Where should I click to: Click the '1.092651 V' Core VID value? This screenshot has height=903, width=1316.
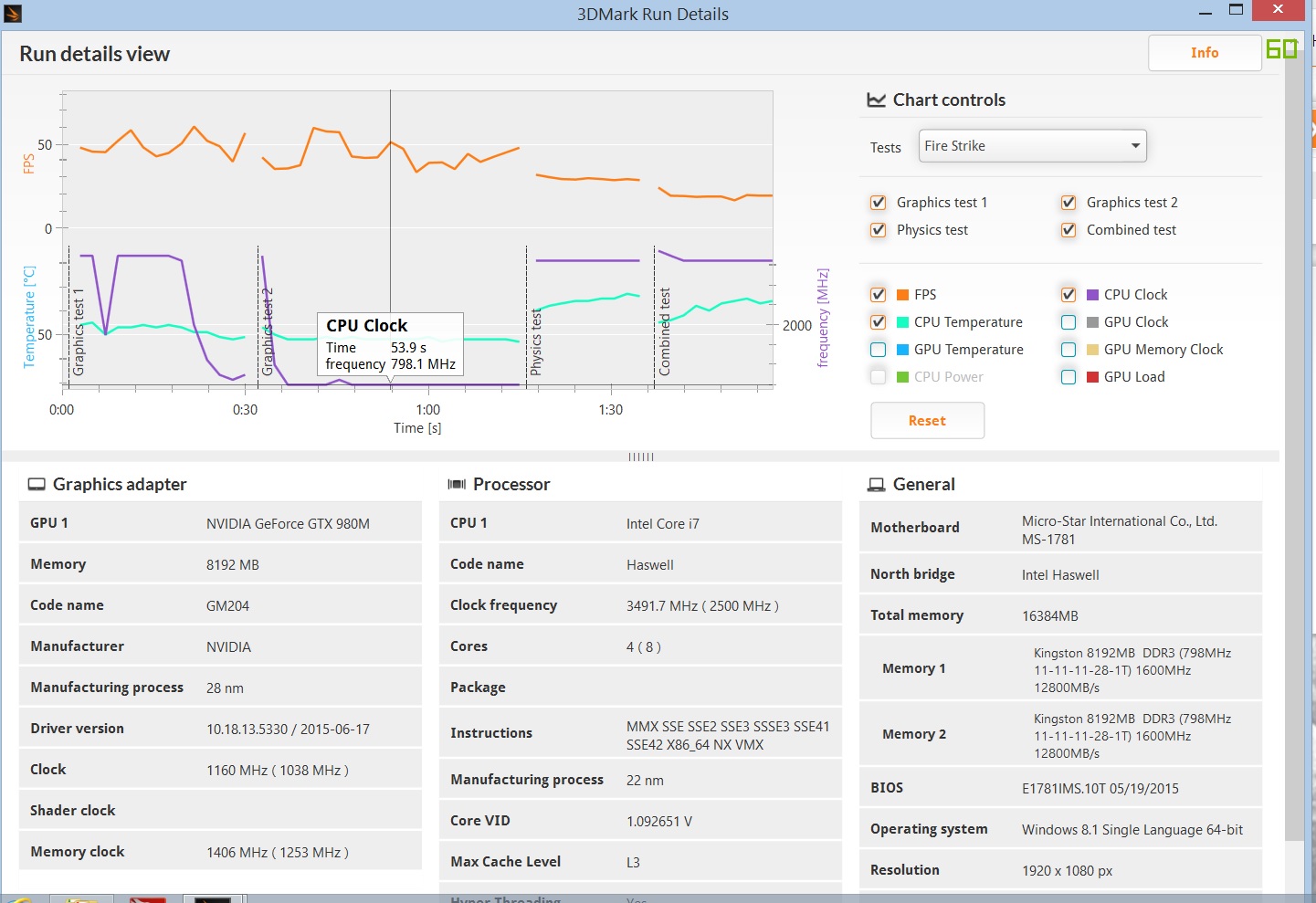coord(659,822)
